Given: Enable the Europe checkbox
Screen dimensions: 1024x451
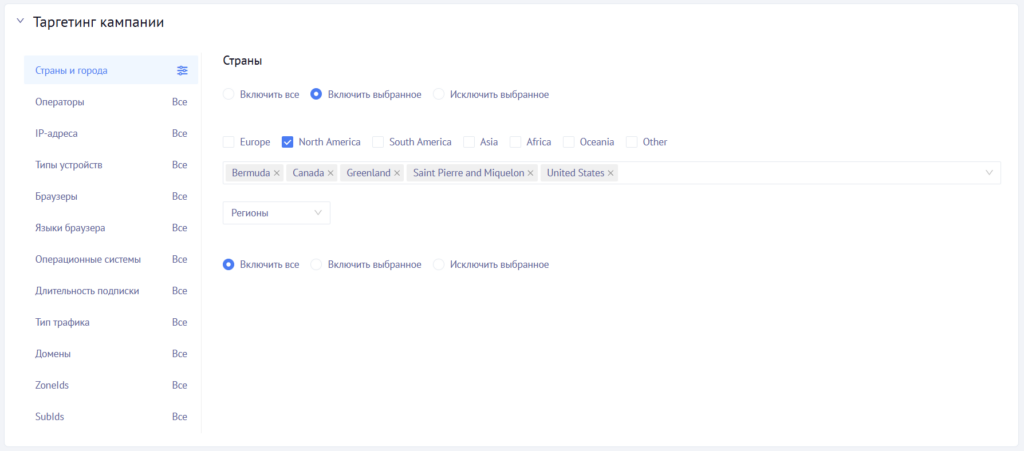Looking at the screenshot, I should pos(229,142).
